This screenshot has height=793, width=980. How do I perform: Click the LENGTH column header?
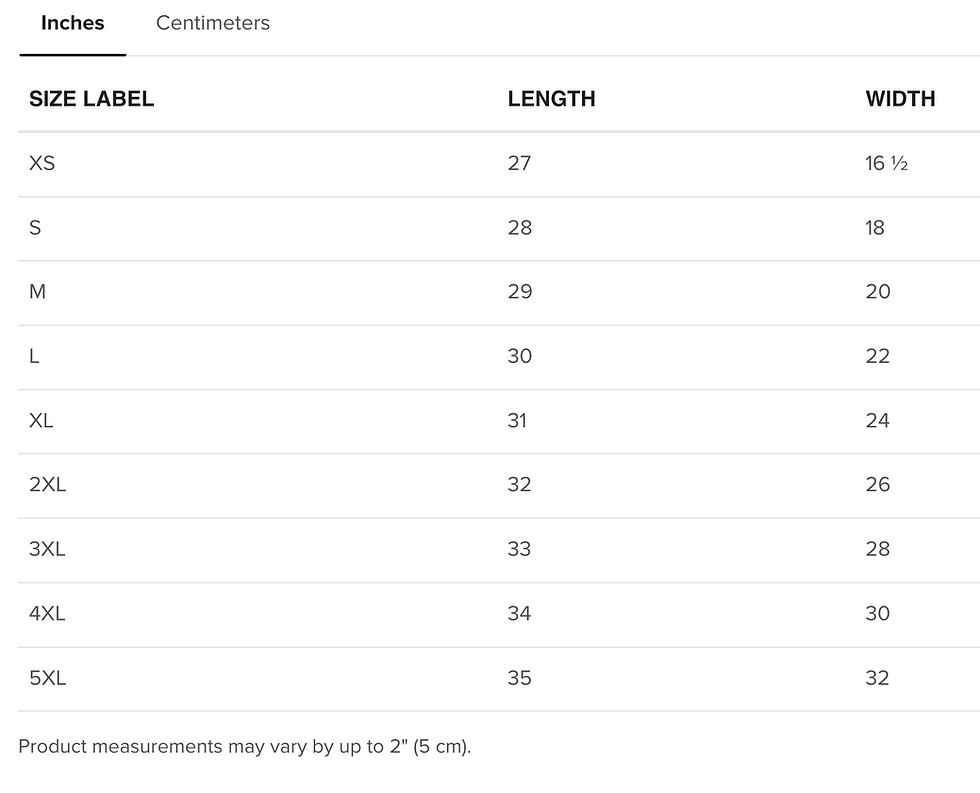551,99
